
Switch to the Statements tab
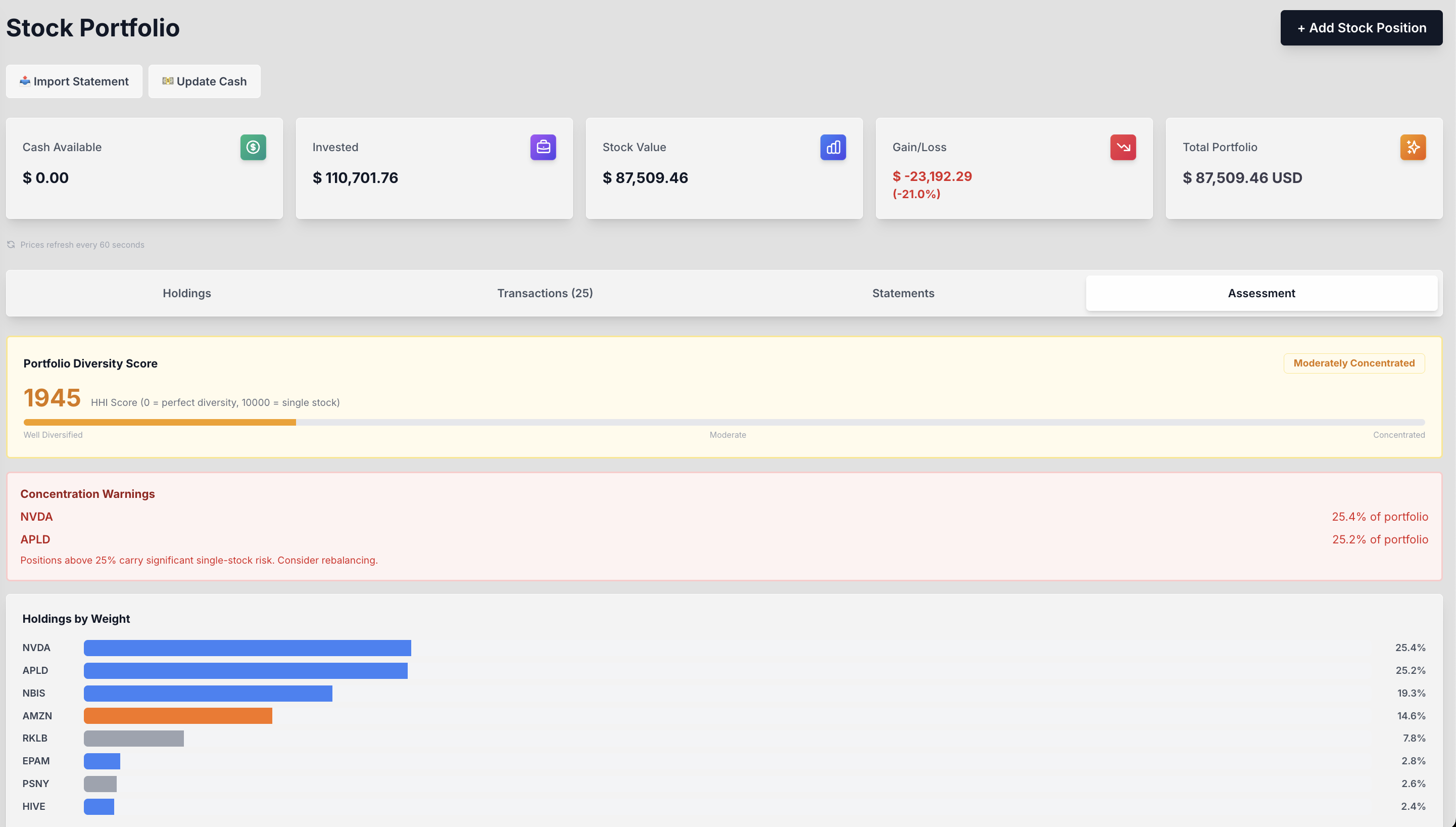click(x=903, y=293)
